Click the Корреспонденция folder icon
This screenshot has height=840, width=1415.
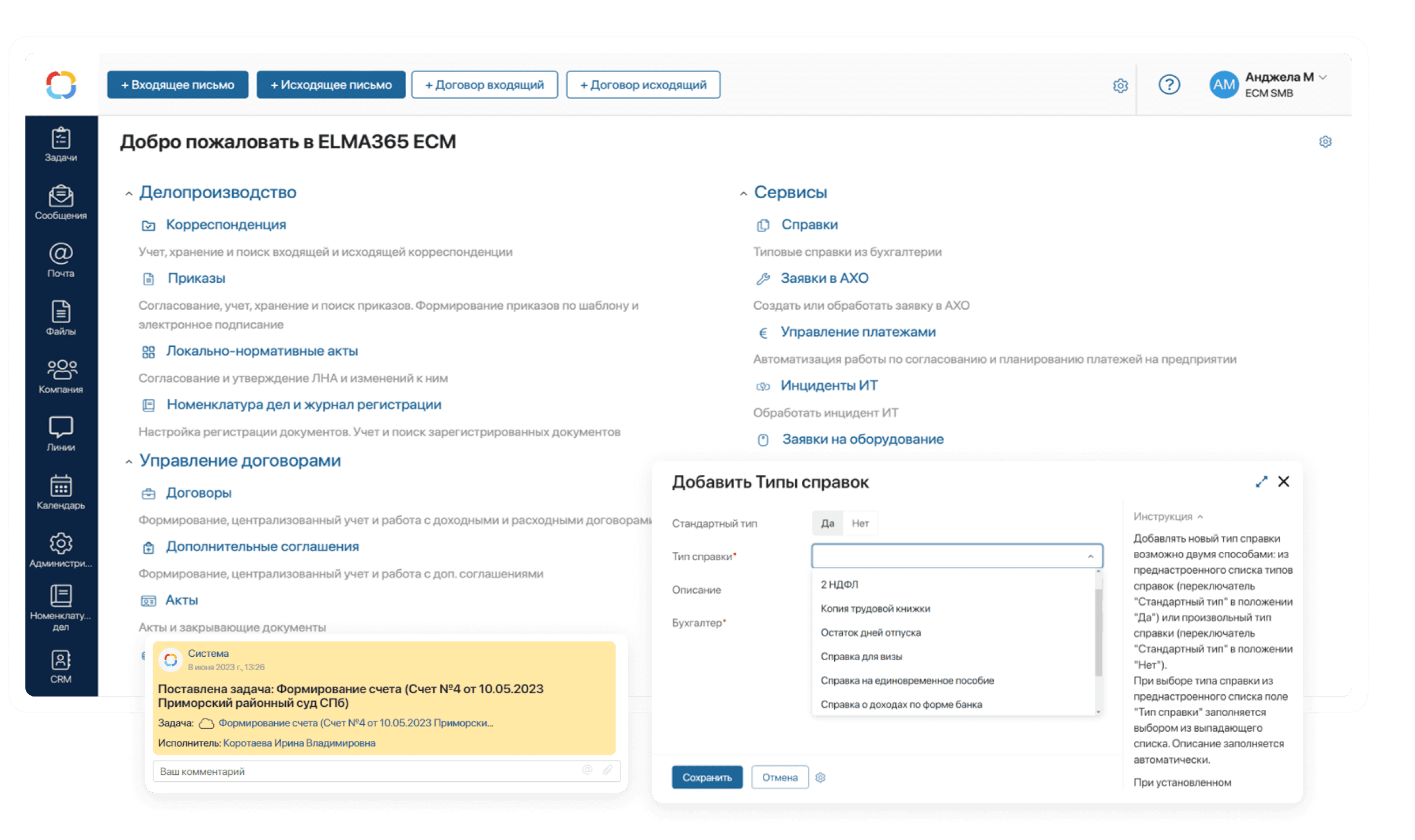pos(149,225)
